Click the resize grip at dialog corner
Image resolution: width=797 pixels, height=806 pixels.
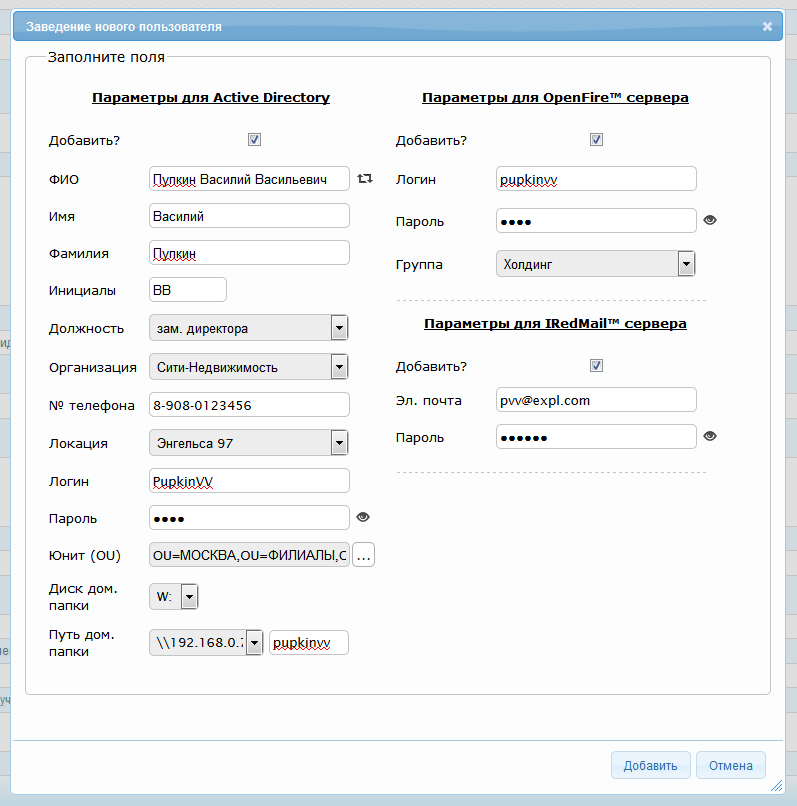776,785
